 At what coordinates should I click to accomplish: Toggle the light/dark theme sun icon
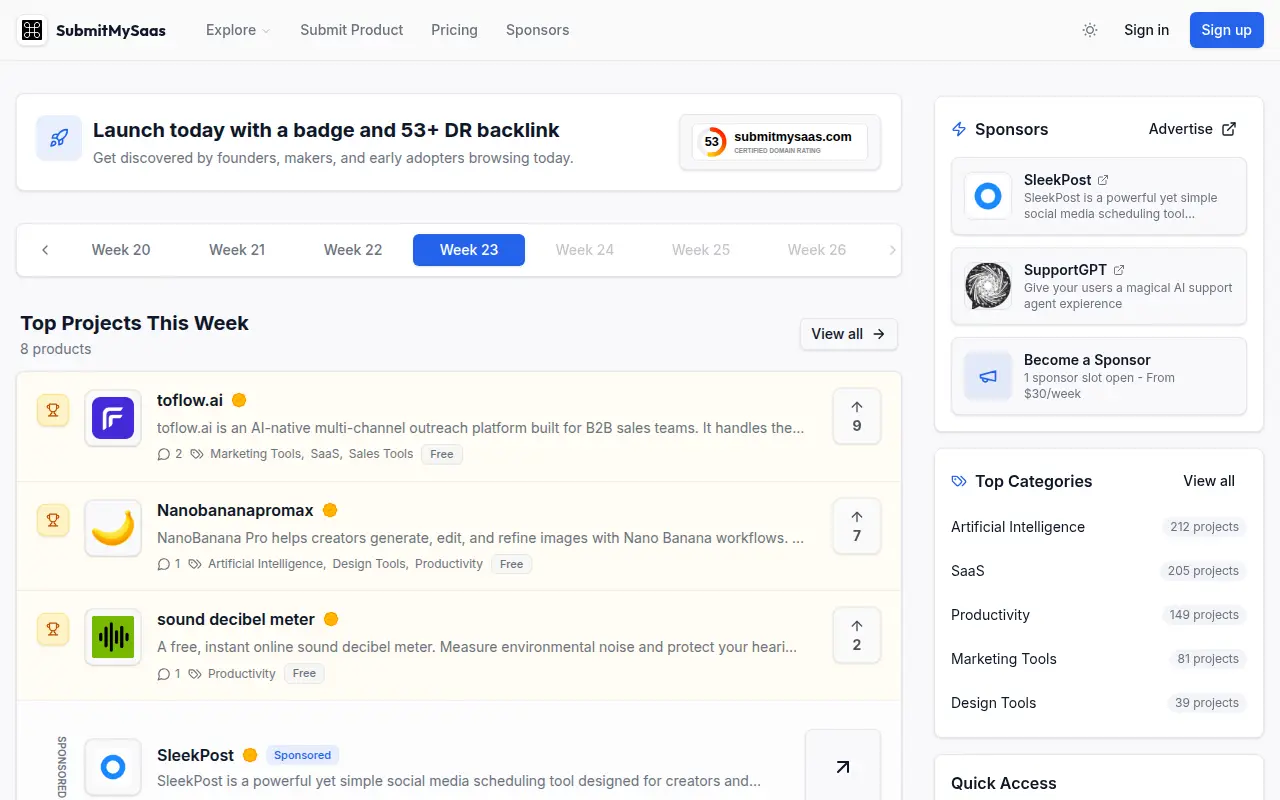click(x=1090, y=30)
